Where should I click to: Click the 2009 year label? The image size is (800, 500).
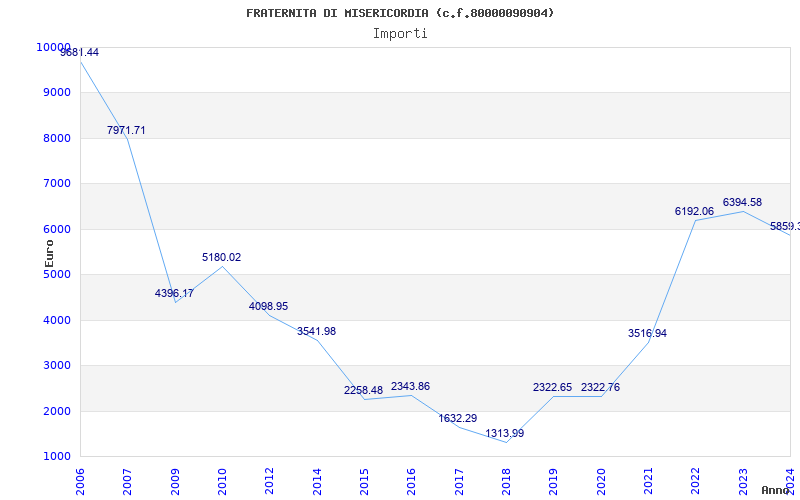point(175,482)
